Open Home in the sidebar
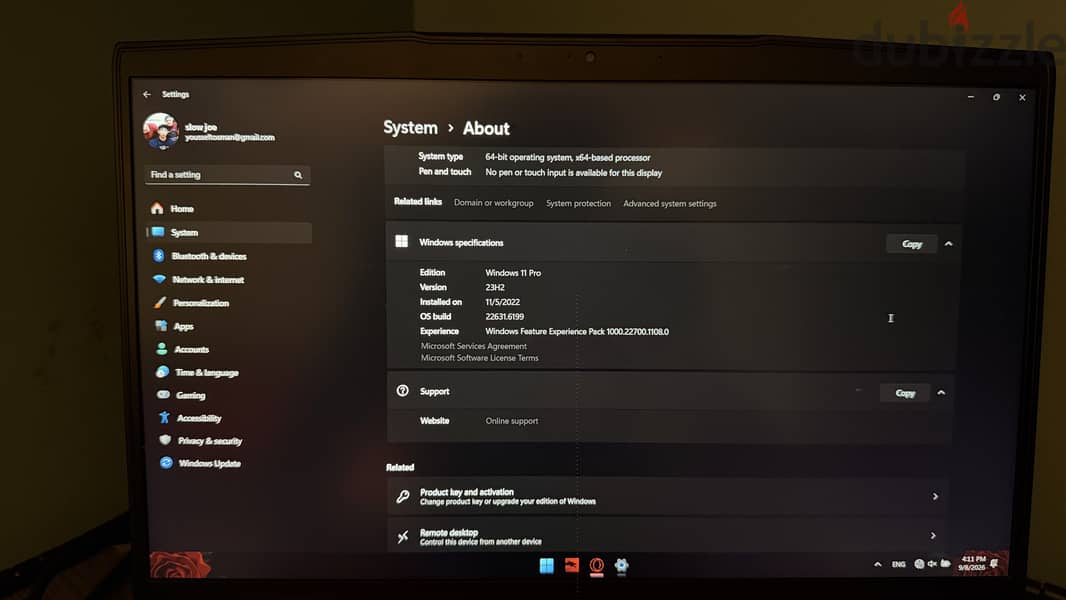 click(x=229, y=209)
